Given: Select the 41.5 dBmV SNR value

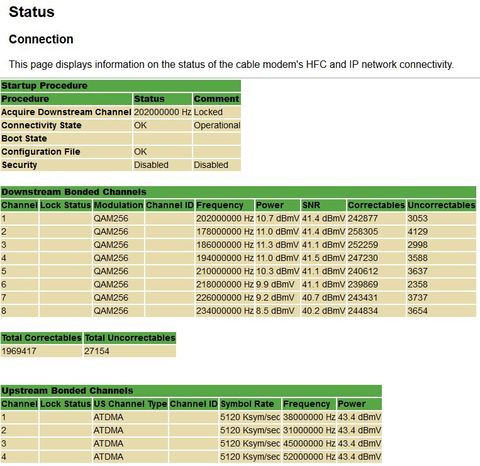Looking at the screenshot, I should (x=323, y=258).
